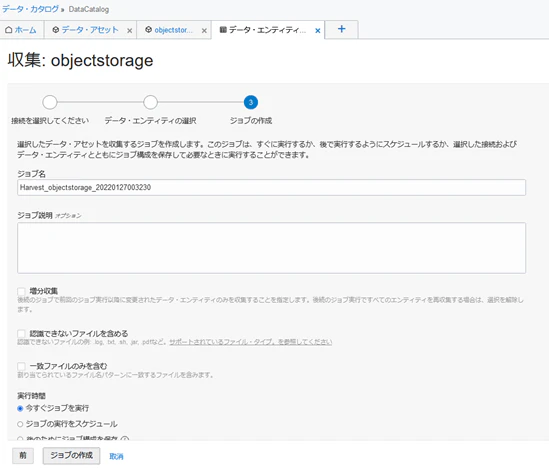The height and width of the screenshot is (473, 549).
Task: Open the plus icon to add a new tab
Action: [341, 29]
